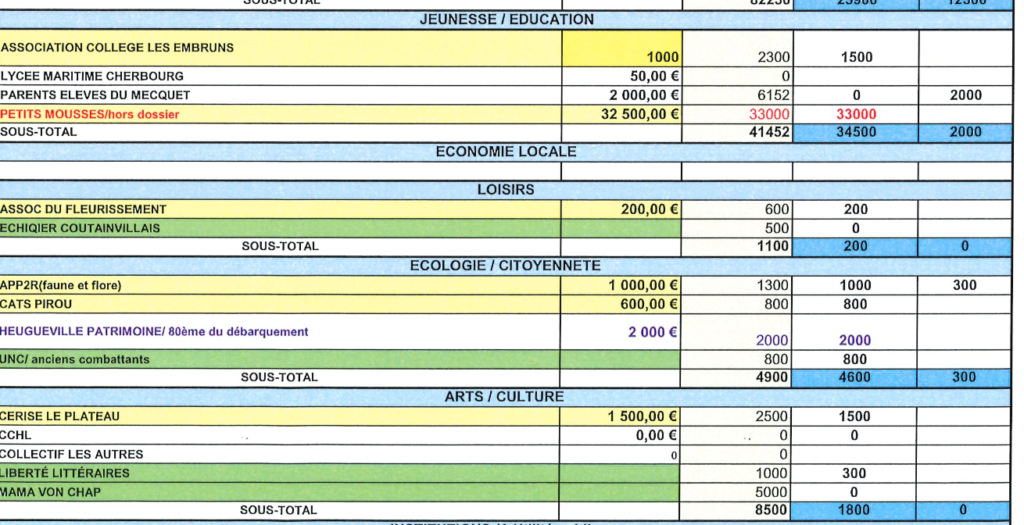The height and width of the screenshot is (525, 1024).
Task: Click the 200,00 € amount for Fleurissement
Action: pos(650,210)
